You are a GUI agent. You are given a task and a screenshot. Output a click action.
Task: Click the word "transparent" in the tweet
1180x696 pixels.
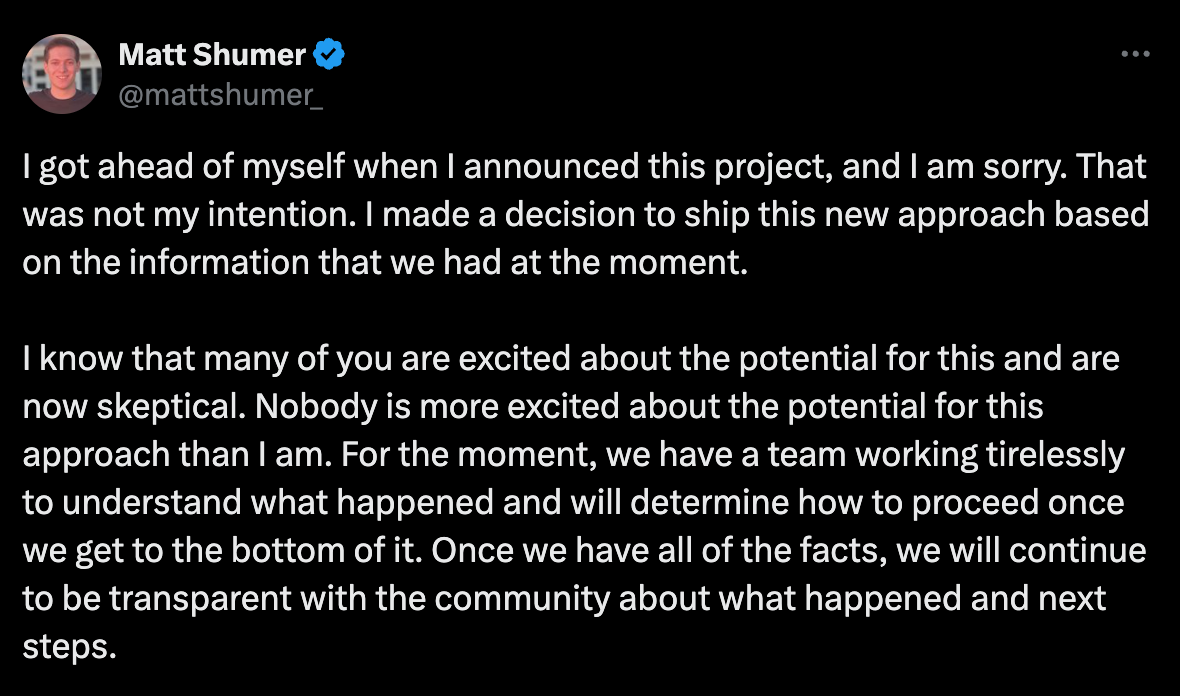pyautogui.click(x=199, y=599)
